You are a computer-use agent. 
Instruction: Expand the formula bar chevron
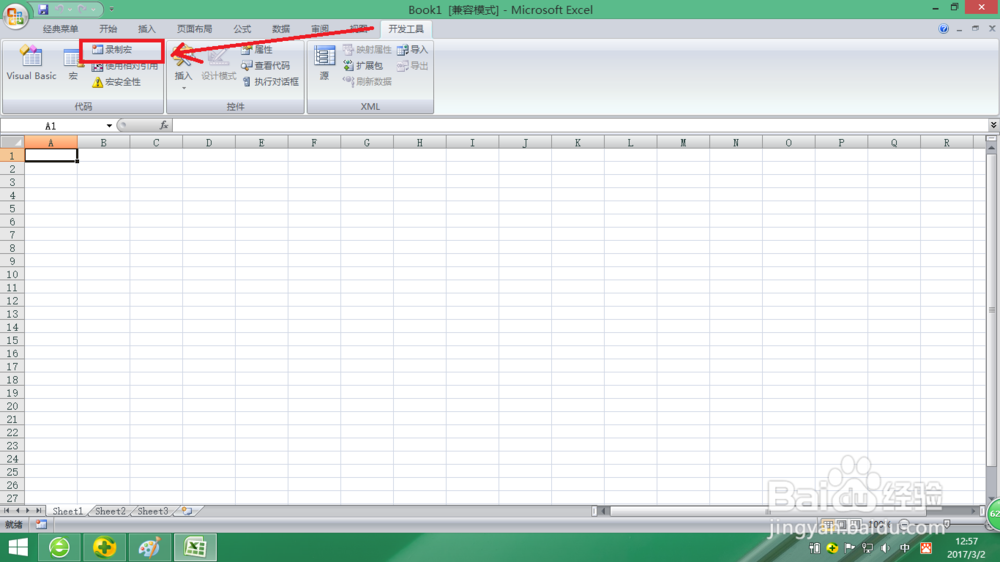coord(994,125)
